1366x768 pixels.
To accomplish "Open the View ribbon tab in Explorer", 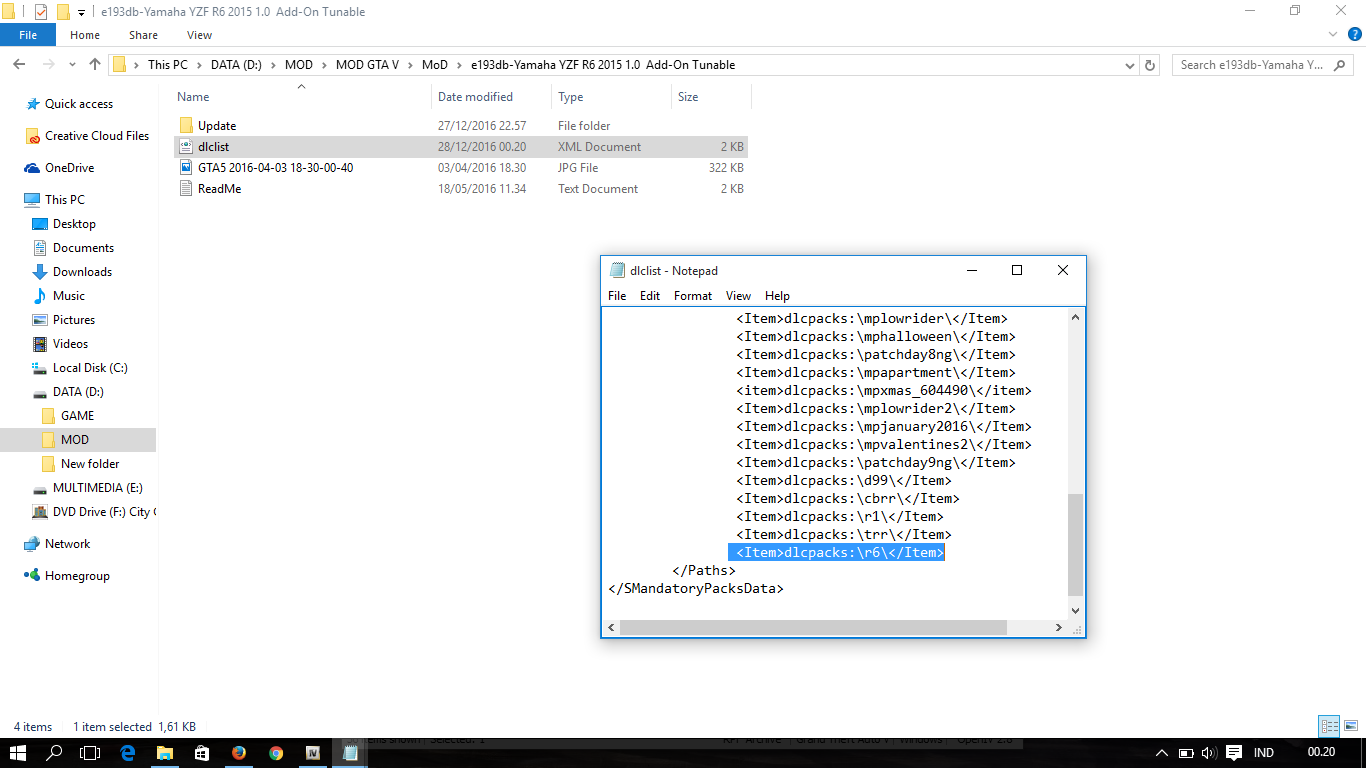I will tap(199, 35).
